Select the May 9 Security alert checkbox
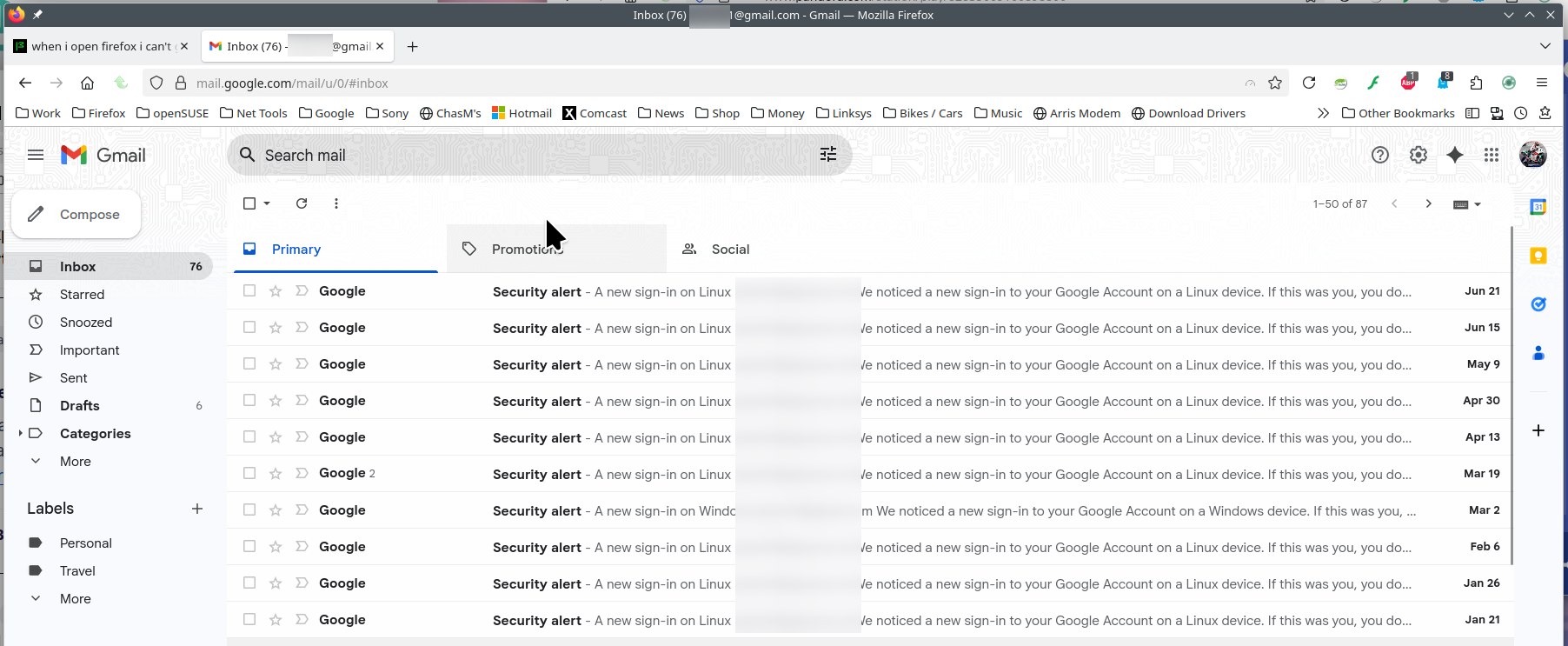This screenshot has width=1568, height=646. (249, 363)
